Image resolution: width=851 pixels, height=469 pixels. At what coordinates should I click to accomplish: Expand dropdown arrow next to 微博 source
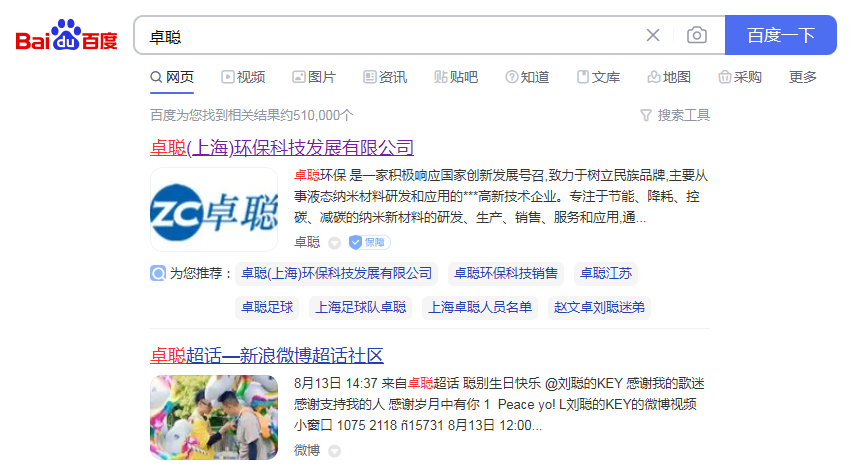coord(335,451)
